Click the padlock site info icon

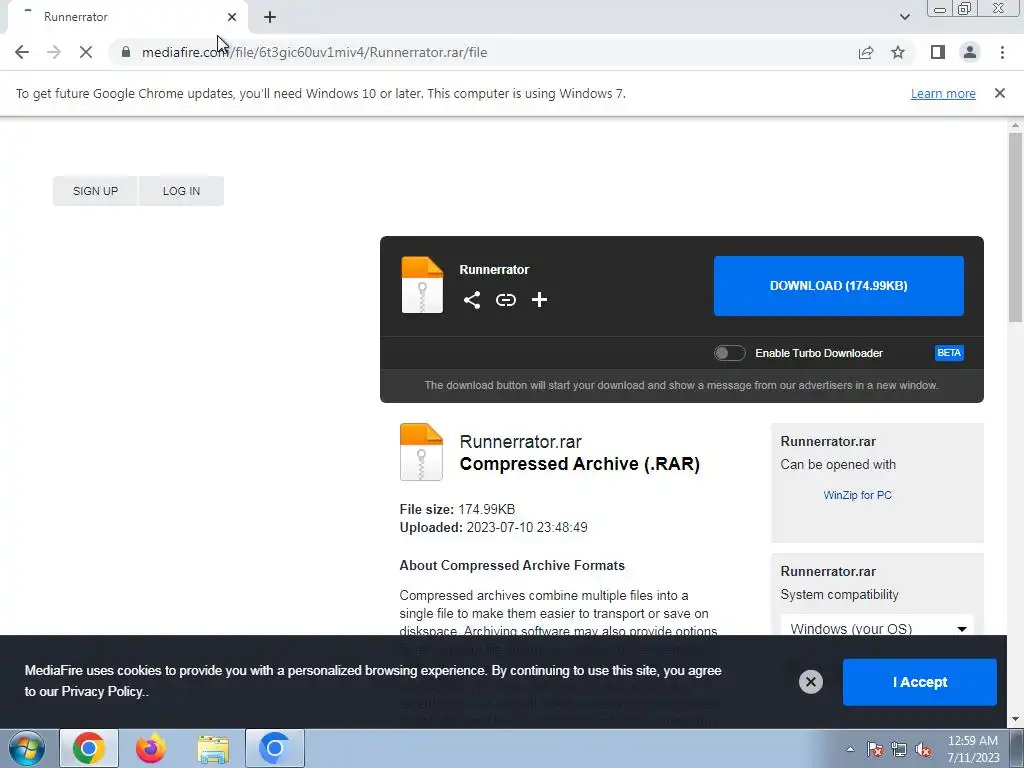tap(125, 52)
